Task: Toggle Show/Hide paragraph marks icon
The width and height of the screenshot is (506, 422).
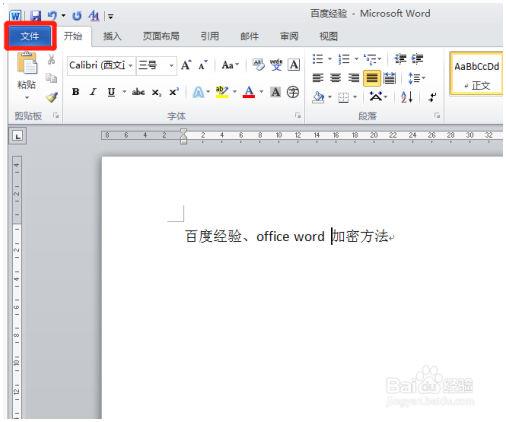Action: (432, 97)
